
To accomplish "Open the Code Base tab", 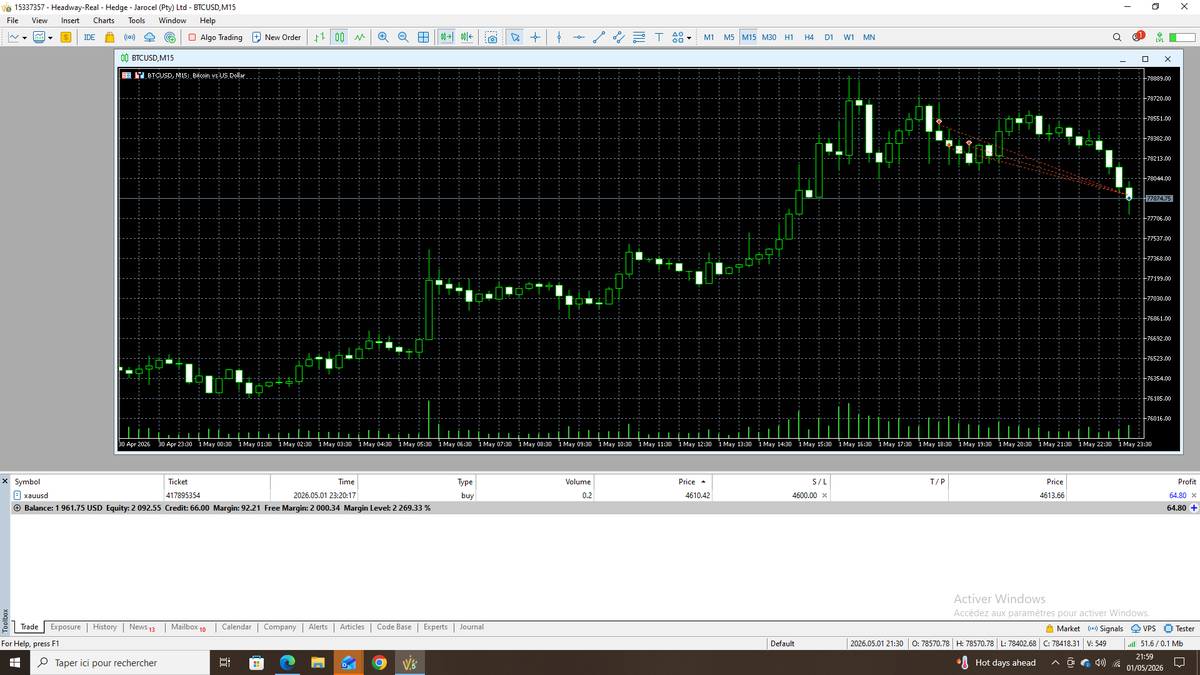I will (394, 627).
